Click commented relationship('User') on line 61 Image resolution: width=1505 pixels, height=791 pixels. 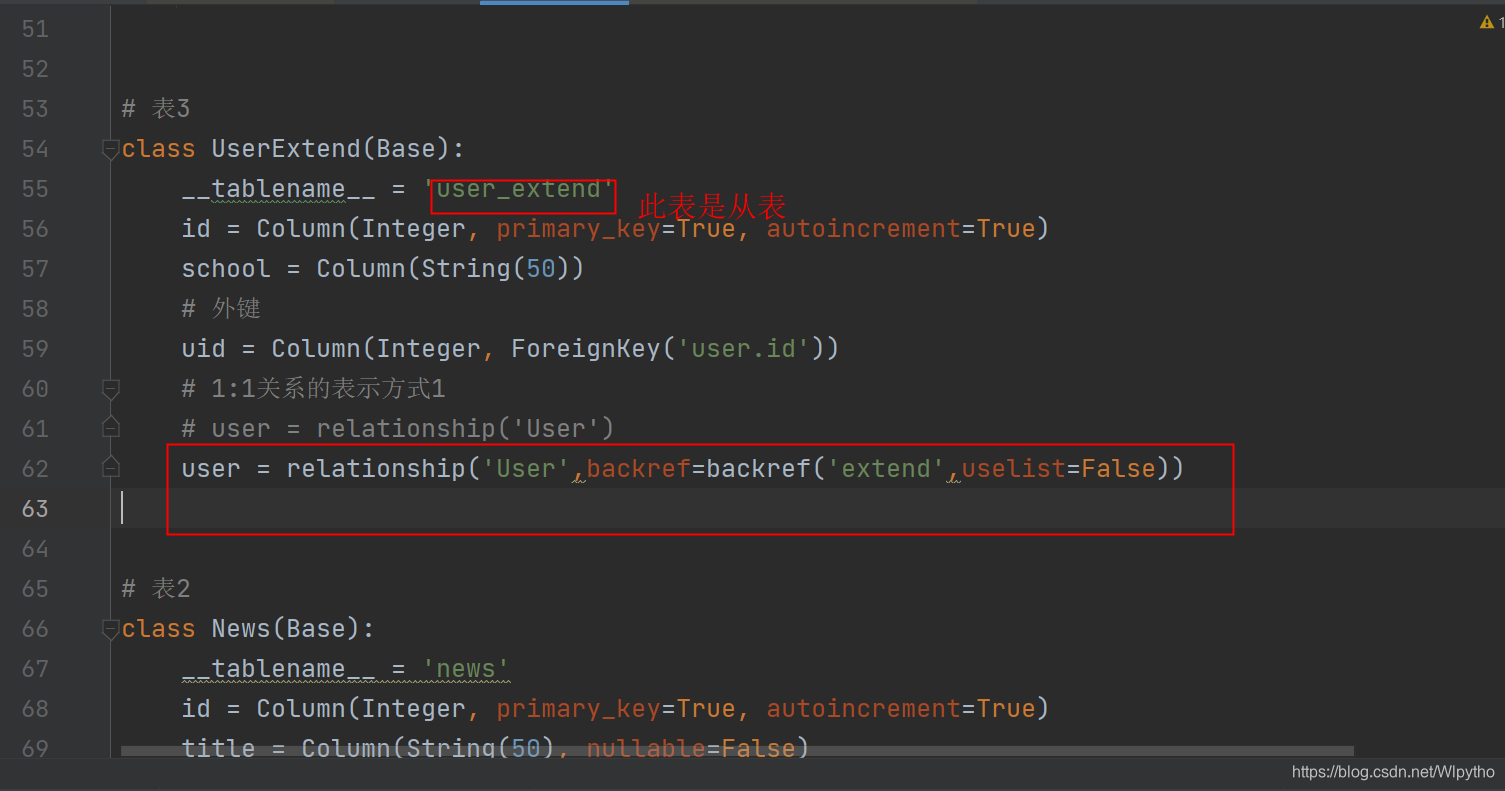click(465, 429)
